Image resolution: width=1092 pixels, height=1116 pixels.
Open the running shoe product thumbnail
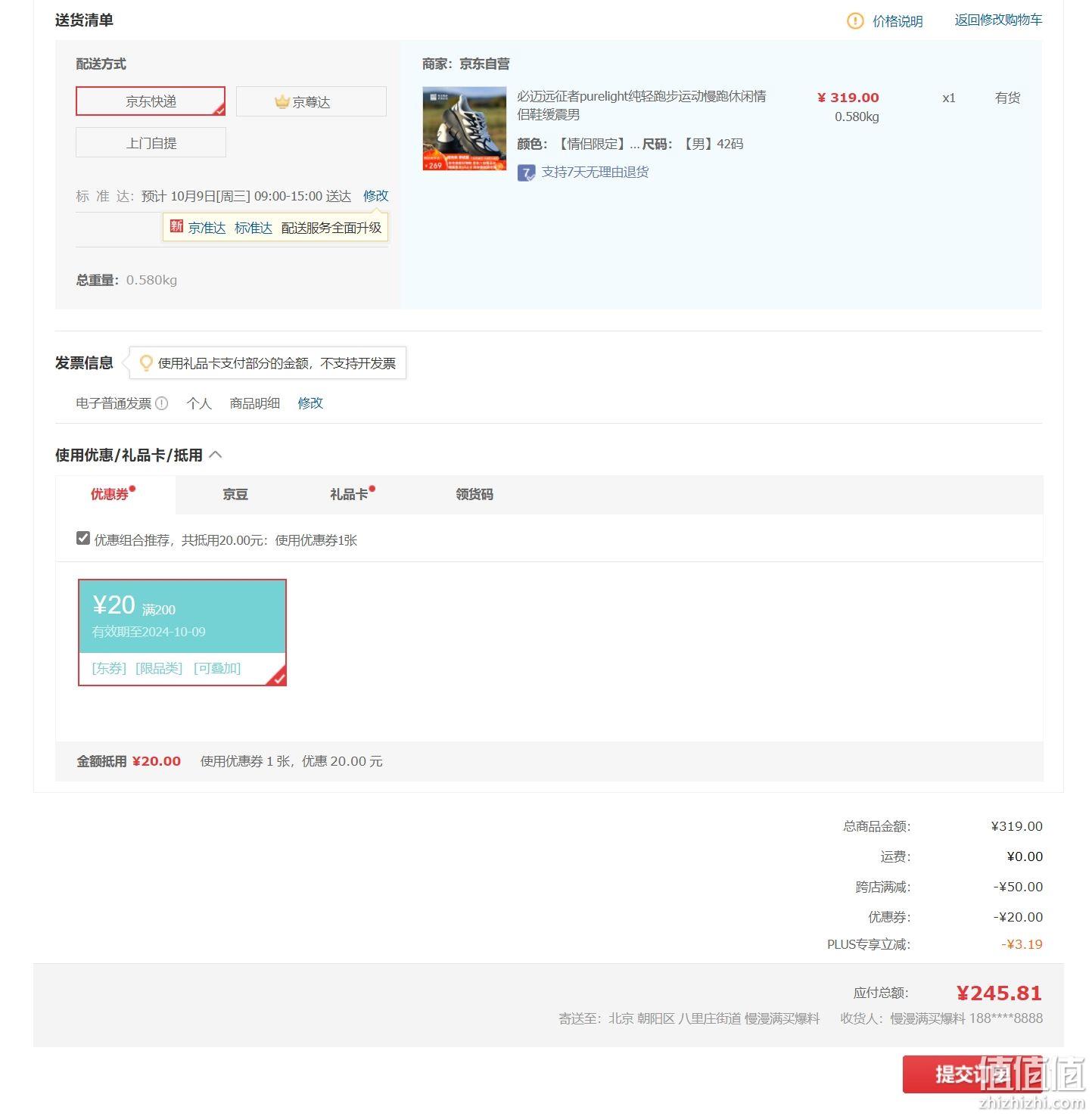click(465, 129)
